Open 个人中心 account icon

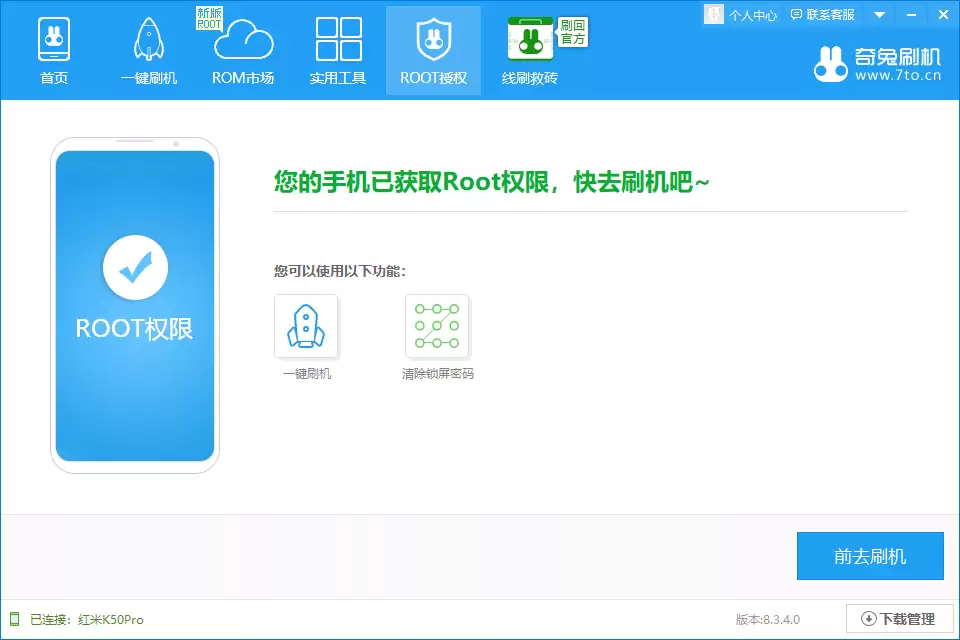pos(713,14)
